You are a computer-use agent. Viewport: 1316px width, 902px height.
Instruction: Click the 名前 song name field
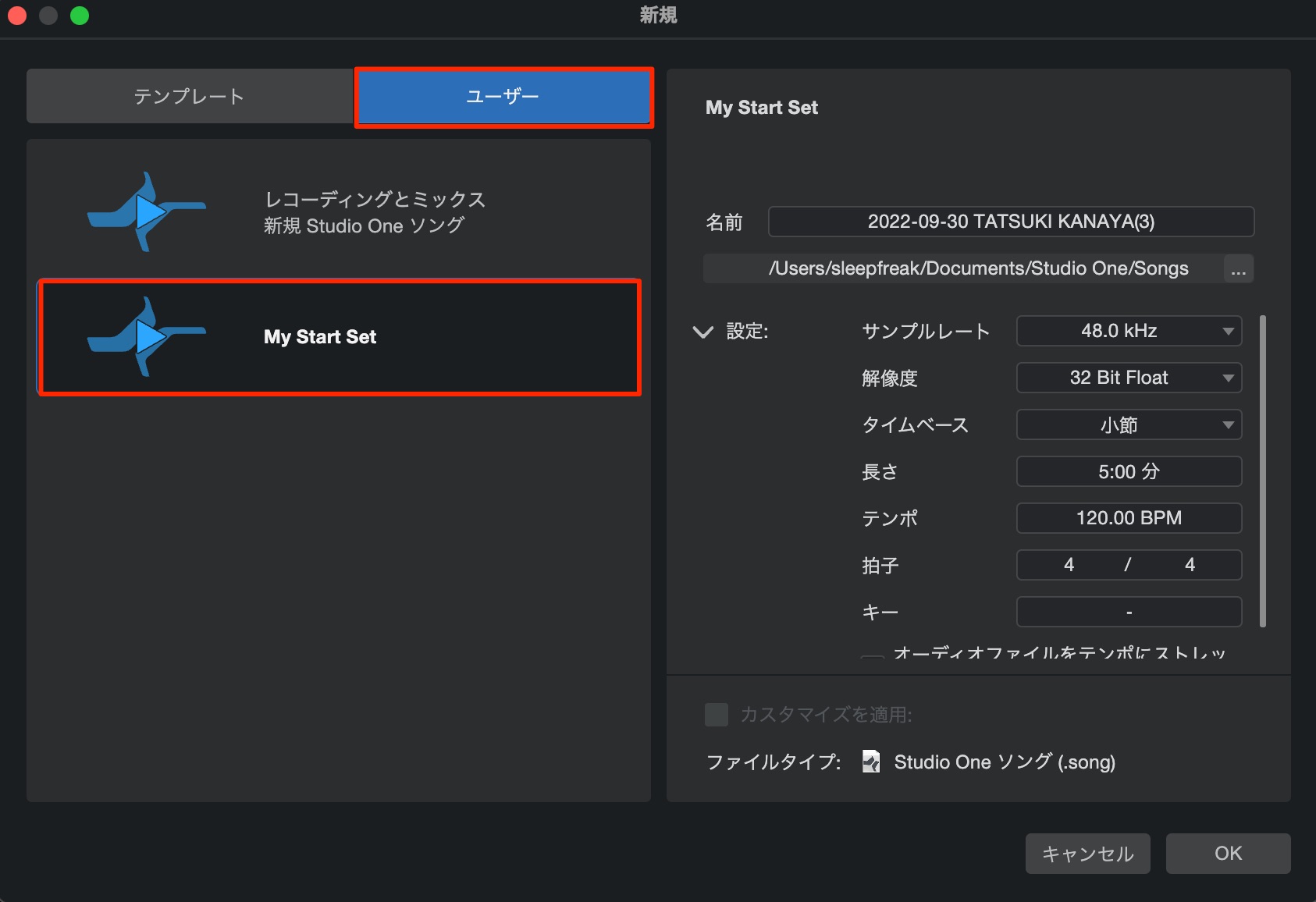point(1011,222)
